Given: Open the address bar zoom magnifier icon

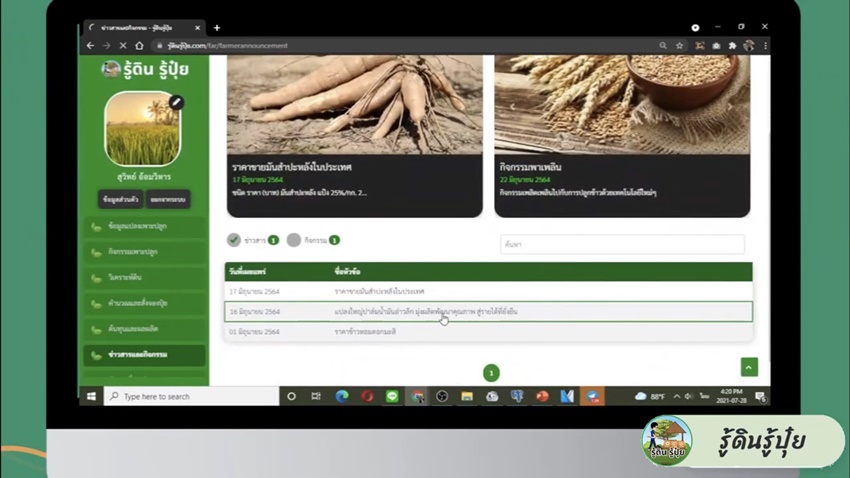Looking at the screenshot, I should (663, 46).
